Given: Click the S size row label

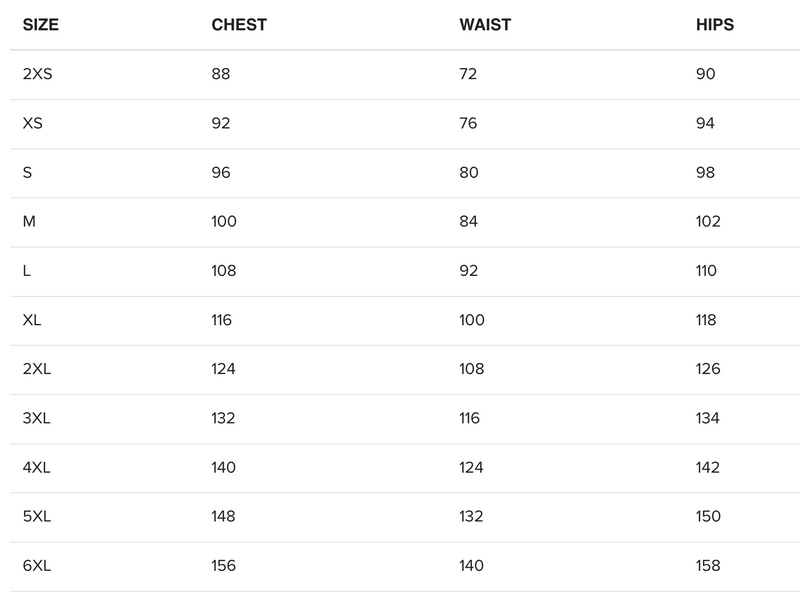Looking at the screenshot, I should pos(27,173).
